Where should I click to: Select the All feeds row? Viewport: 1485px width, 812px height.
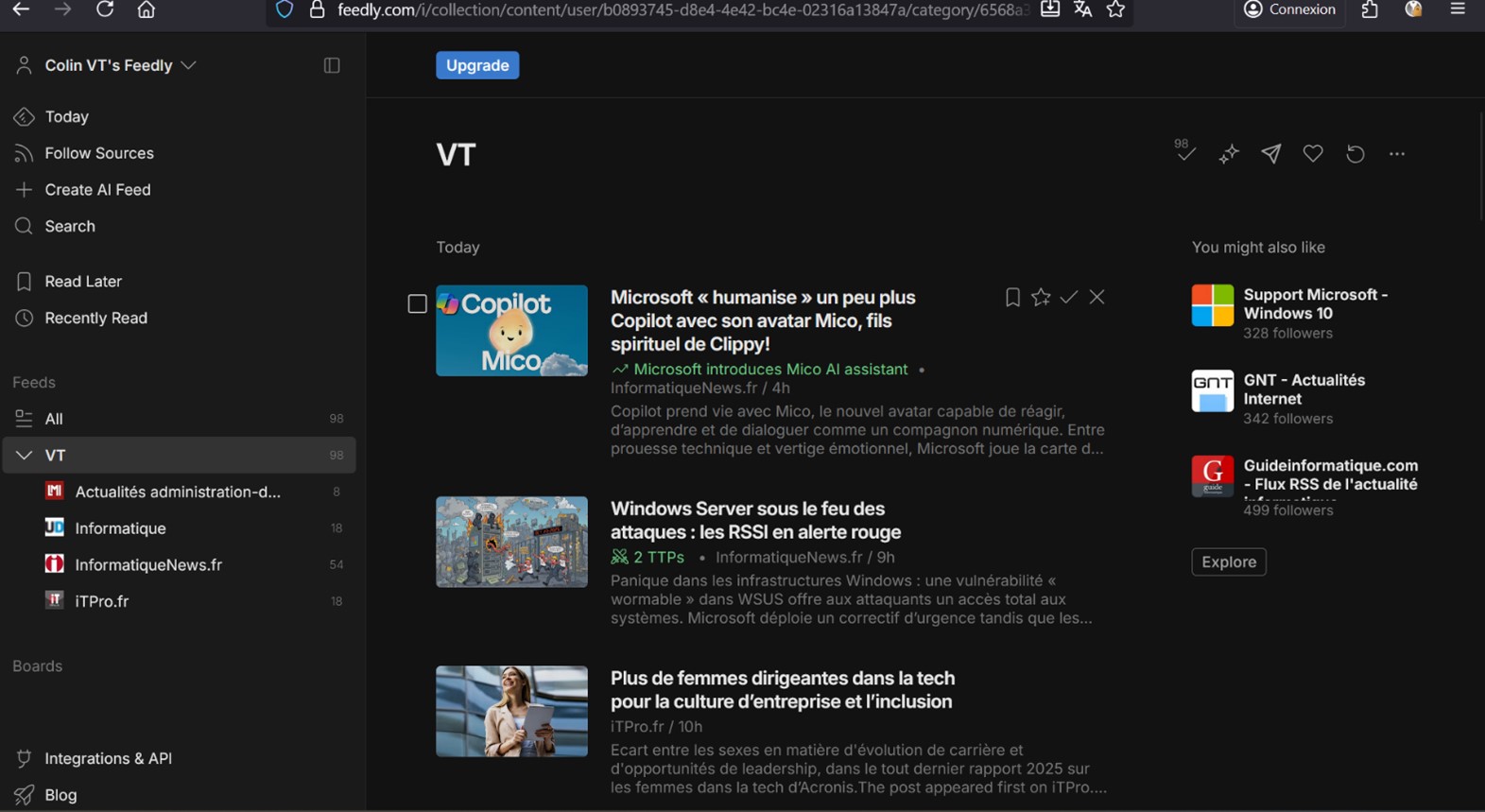(180, 419)
